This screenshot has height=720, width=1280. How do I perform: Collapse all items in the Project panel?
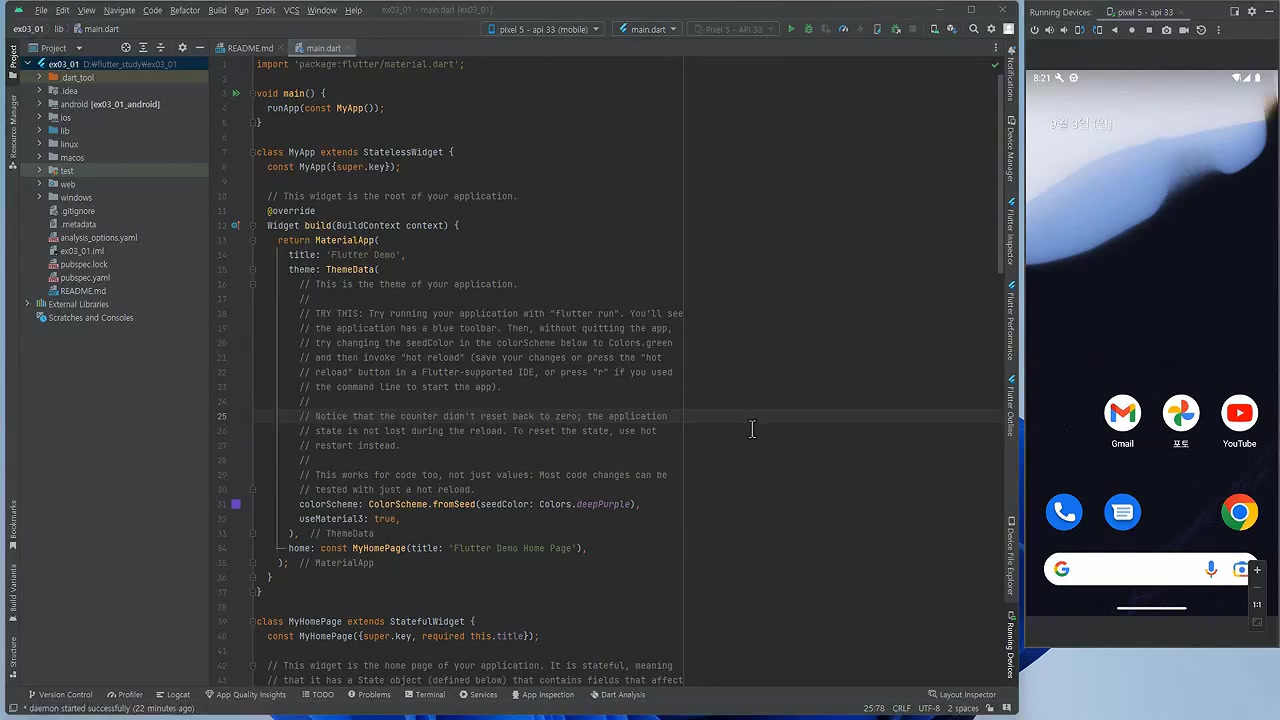click(159, 48)
